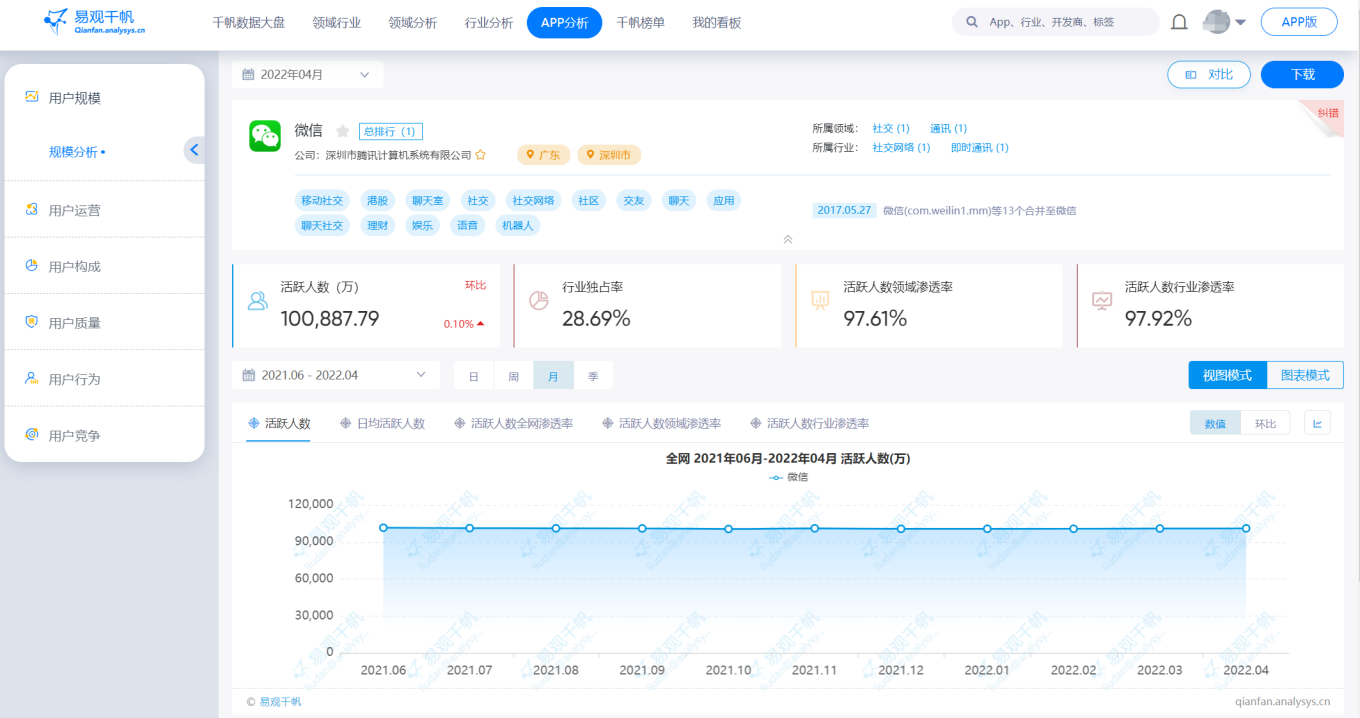This screenshot has width=1360, height=718.
Task: Open the 2022年04月 month dropdown
Action: [x=308, y=74]
